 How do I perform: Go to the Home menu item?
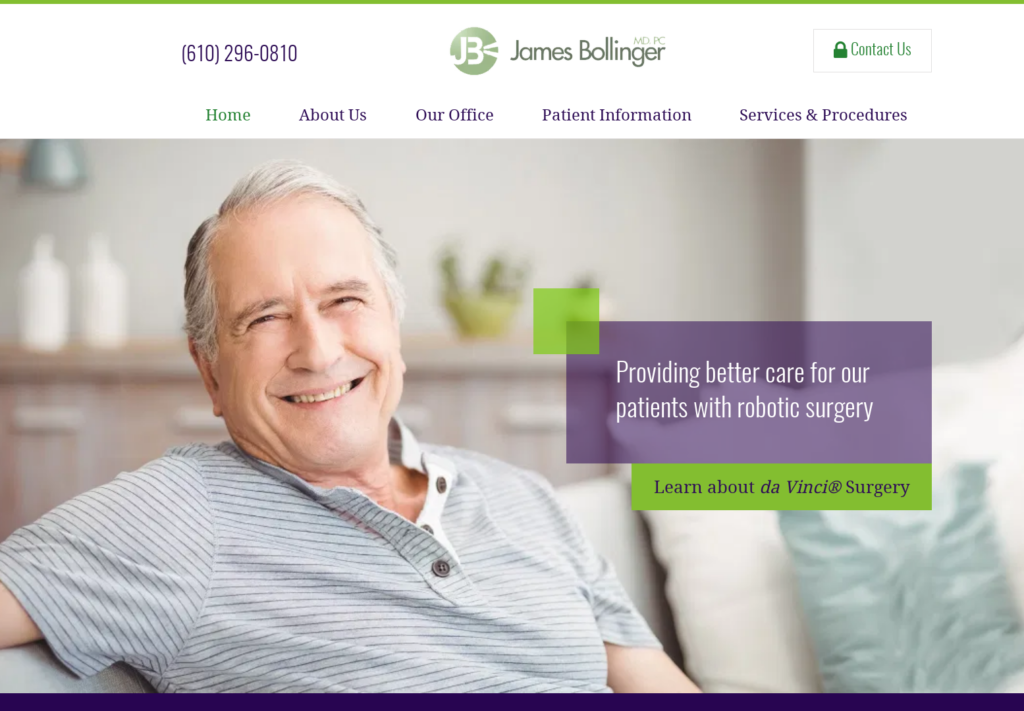(x=228, y=115)
